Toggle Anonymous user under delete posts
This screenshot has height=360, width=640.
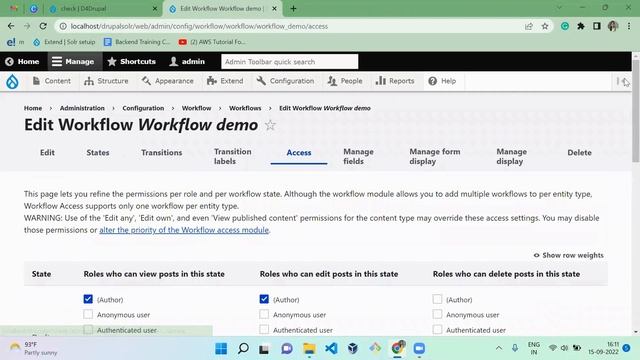click(437, 314)
